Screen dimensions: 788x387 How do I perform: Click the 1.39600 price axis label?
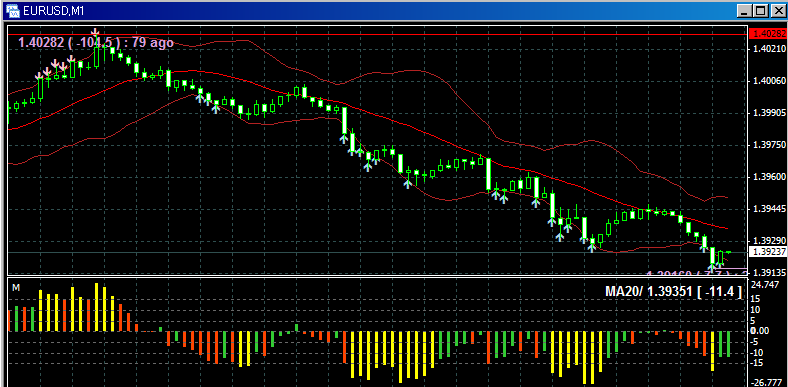767,177
